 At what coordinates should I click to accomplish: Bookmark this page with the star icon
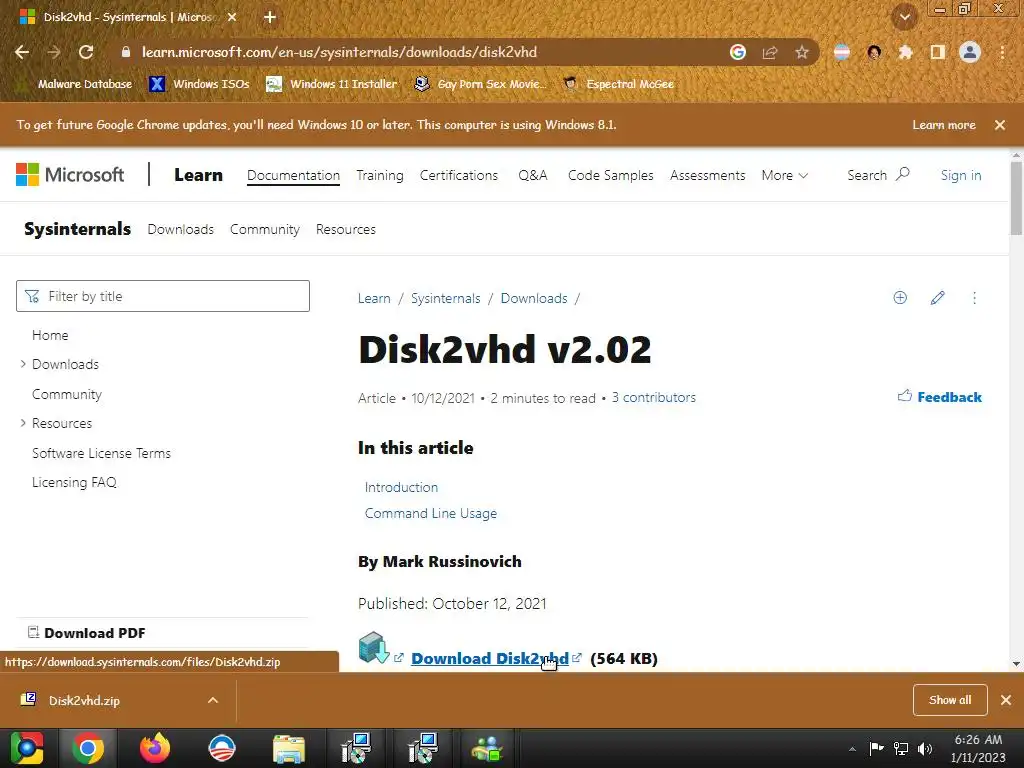[802, 52]
